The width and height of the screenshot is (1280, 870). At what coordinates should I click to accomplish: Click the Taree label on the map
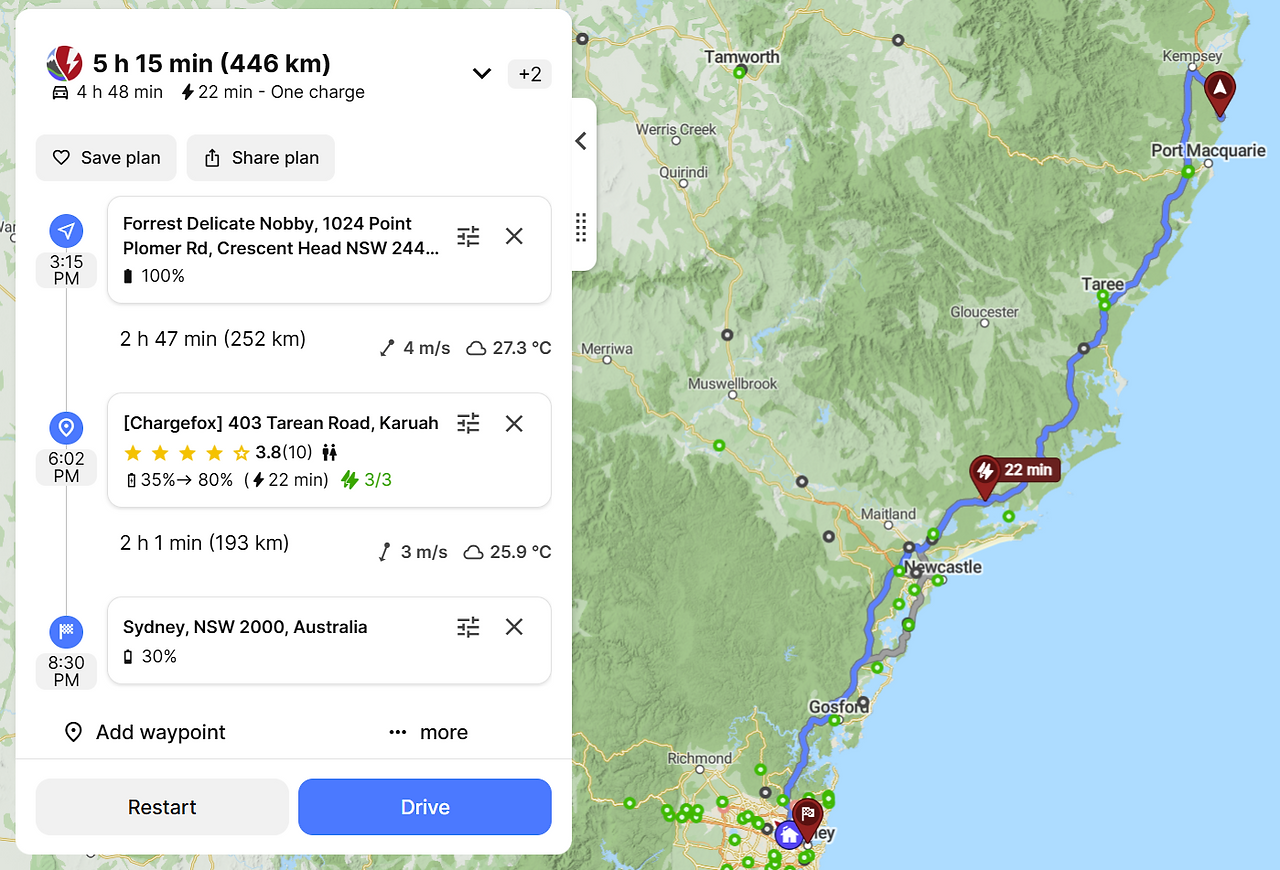coord(1103,285)
